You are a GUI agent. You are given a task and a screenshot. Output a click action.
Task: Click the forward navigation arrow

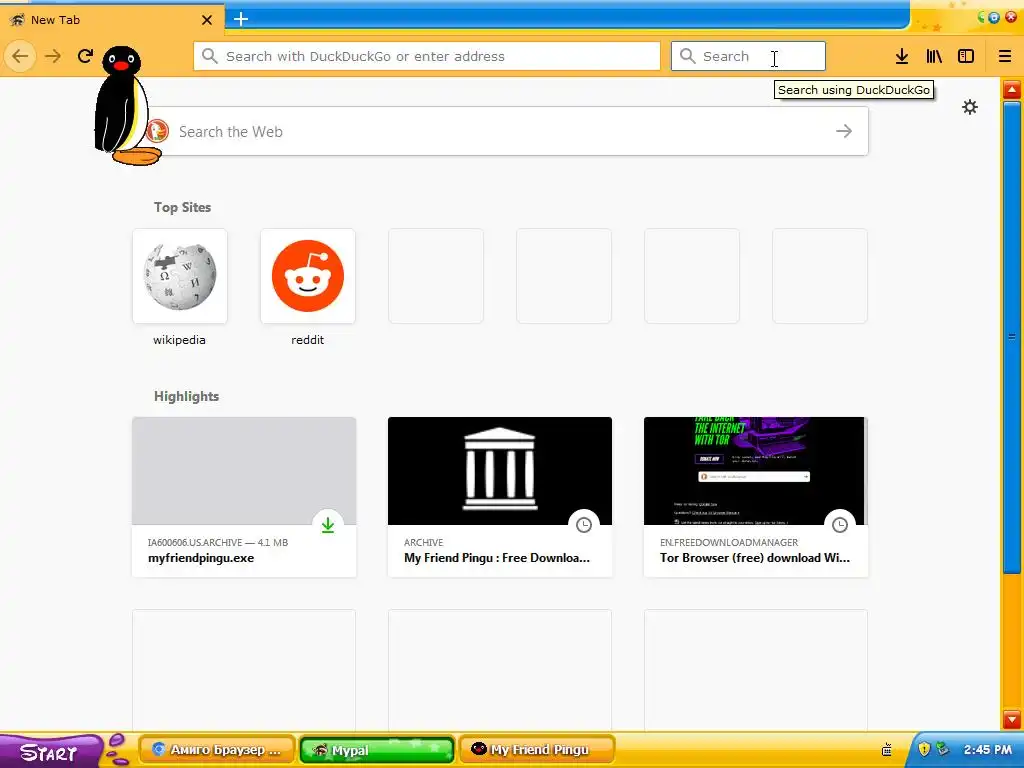52,56
